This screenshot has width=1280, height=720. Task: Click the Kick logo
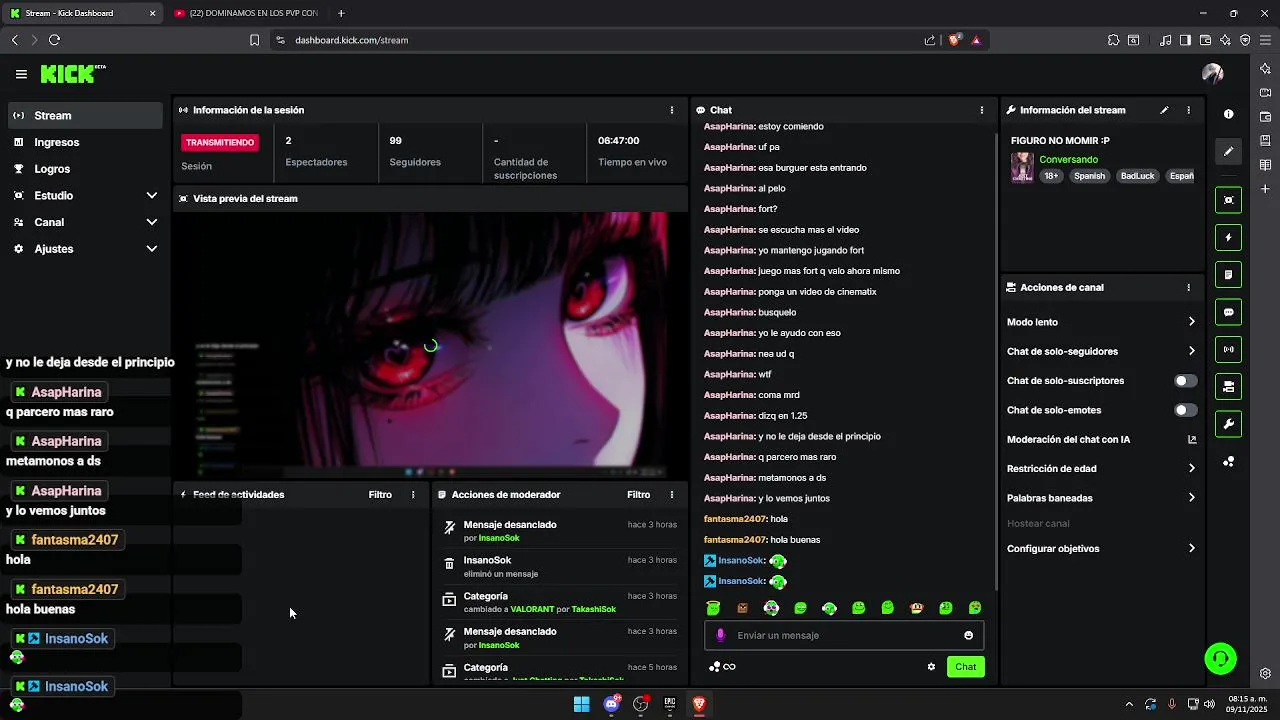(72, 74)
